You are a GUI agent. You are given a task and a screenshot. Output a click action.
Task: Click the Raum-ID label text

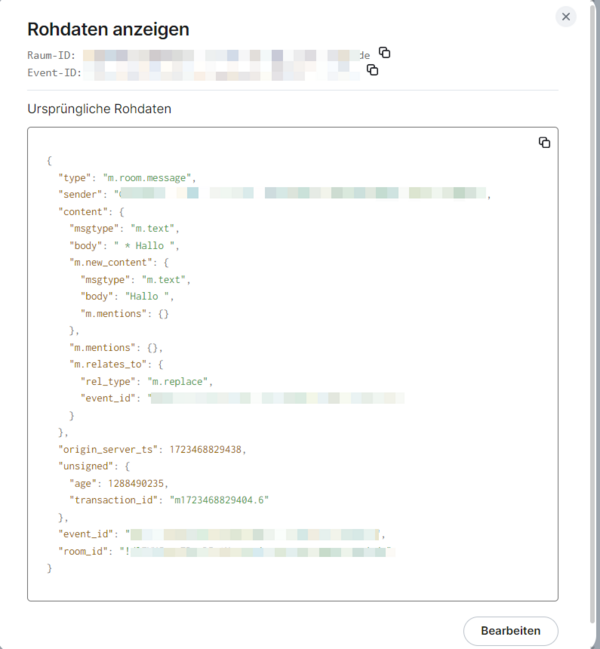coord(51,55)
